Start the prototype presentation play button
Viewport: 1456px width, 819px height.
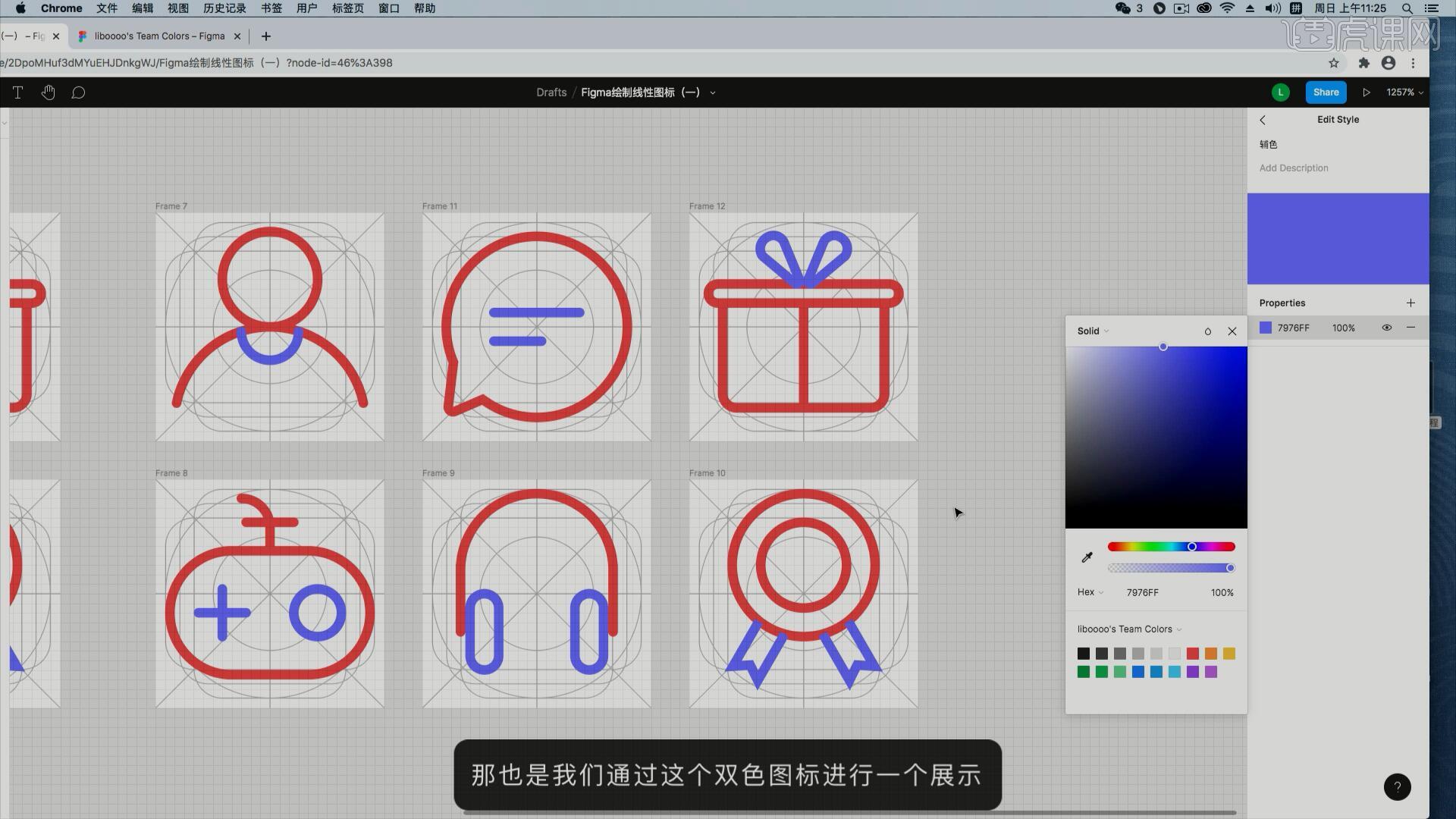tap(1367, 93)
